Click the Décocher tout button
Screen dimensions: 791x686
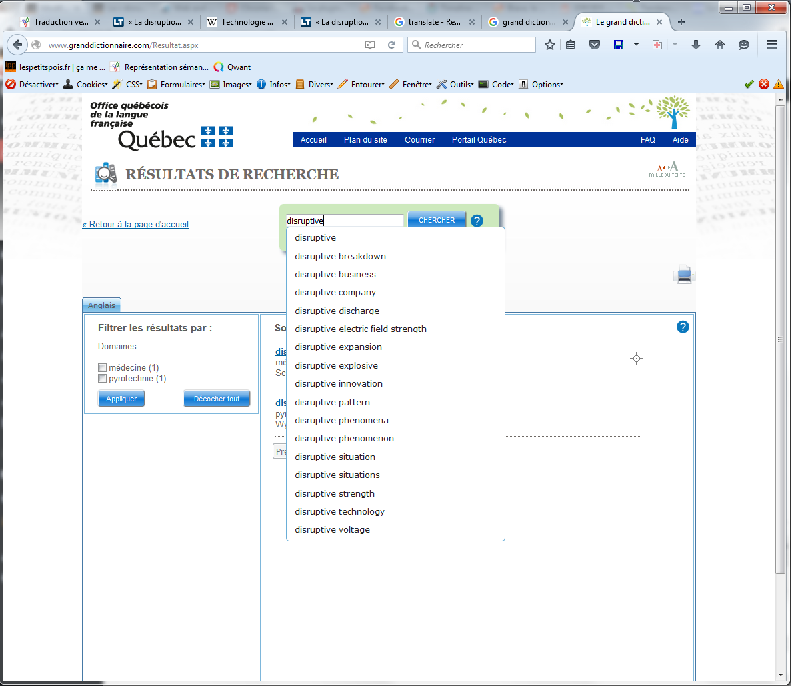[217, 398]
